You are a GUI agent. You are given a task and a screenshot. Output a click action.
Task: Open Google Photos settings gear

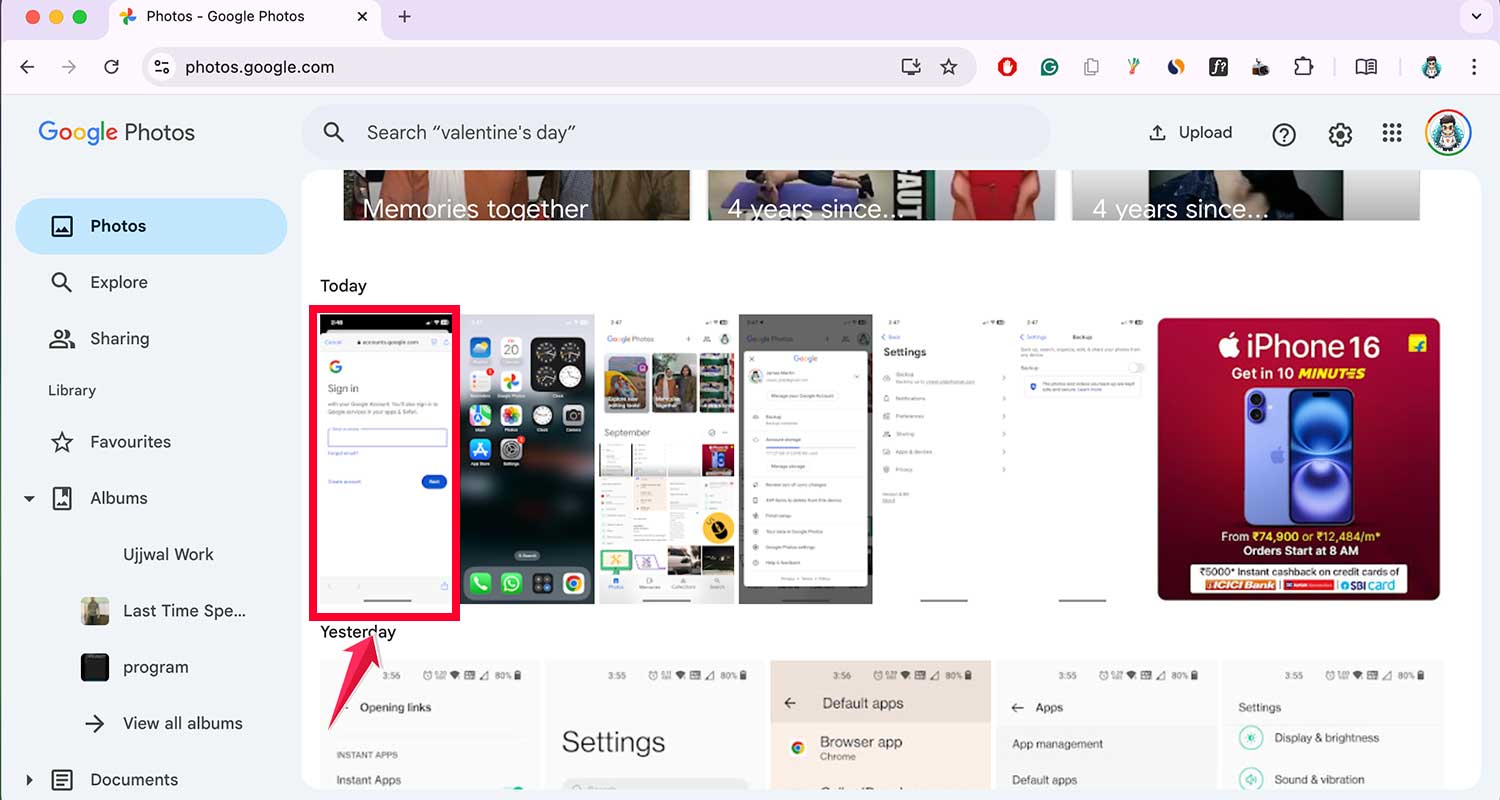1340,133
